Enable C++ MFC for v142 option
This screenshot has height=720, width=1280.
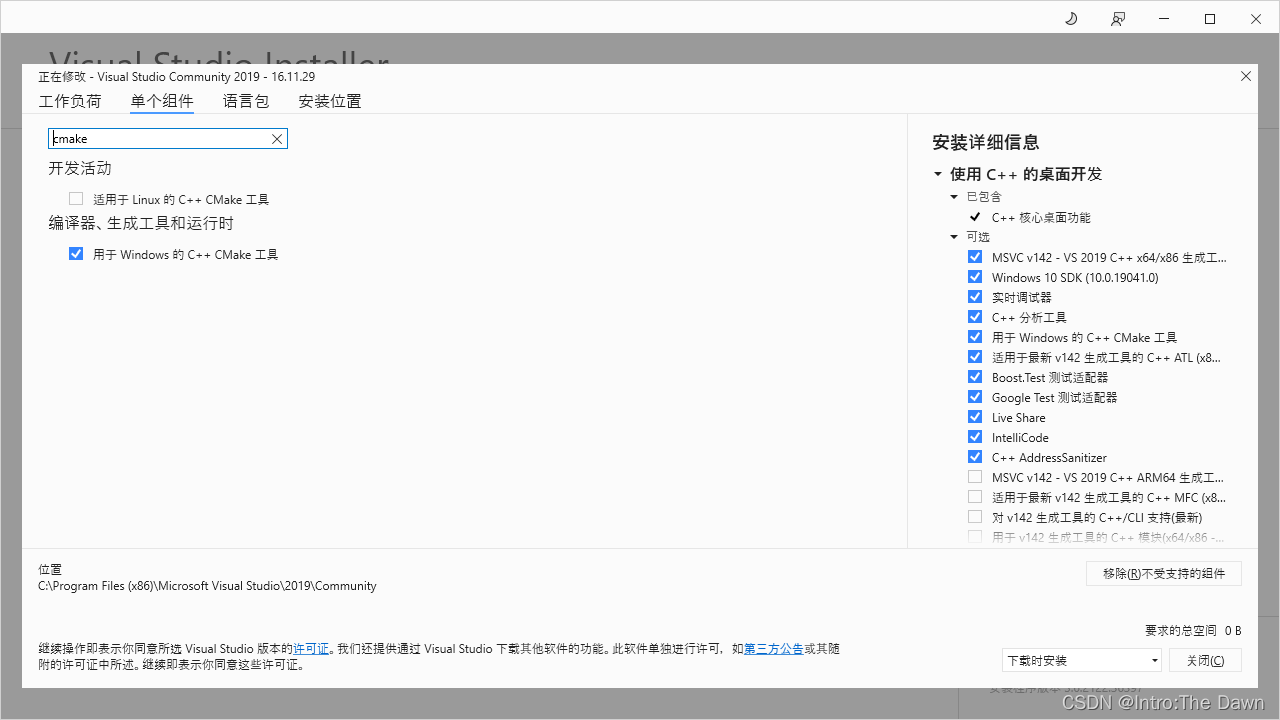click(975, 497)
